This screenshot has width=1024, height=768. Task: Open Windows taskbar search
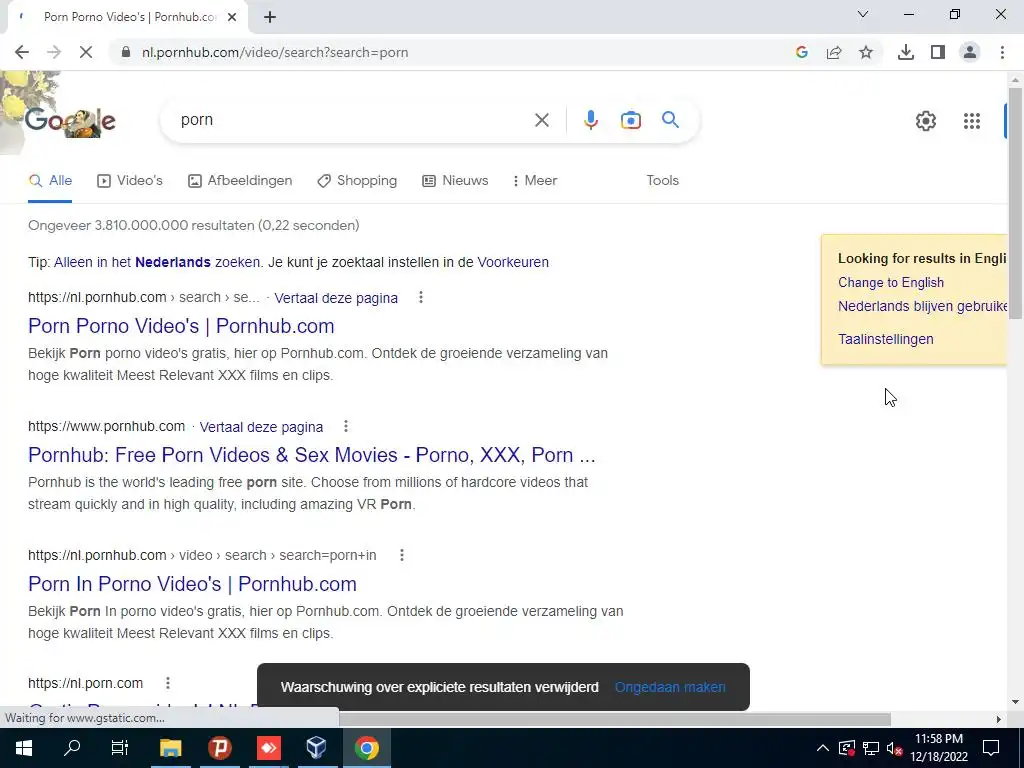click(72, 748)
